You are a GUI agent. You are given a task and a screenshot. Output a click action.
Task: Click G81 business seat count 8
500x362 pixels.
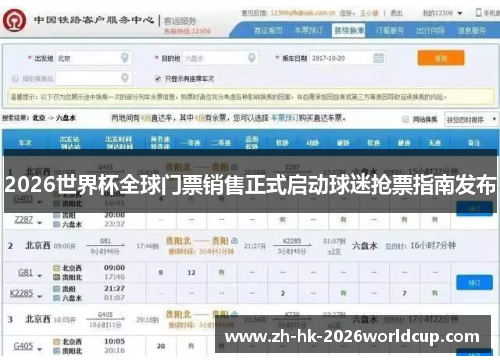tap(161, 273)
